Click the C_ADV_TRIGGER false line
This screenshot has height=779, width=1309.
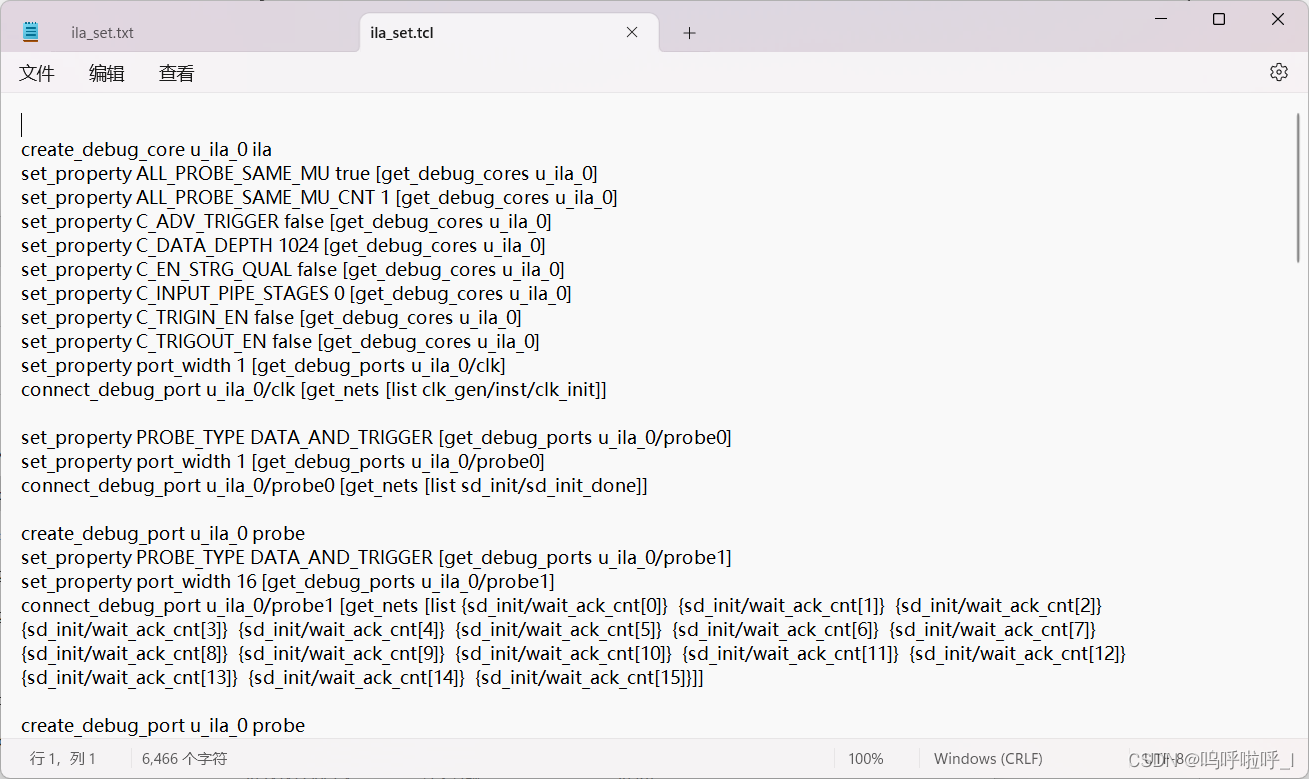(x=286, y=221)
